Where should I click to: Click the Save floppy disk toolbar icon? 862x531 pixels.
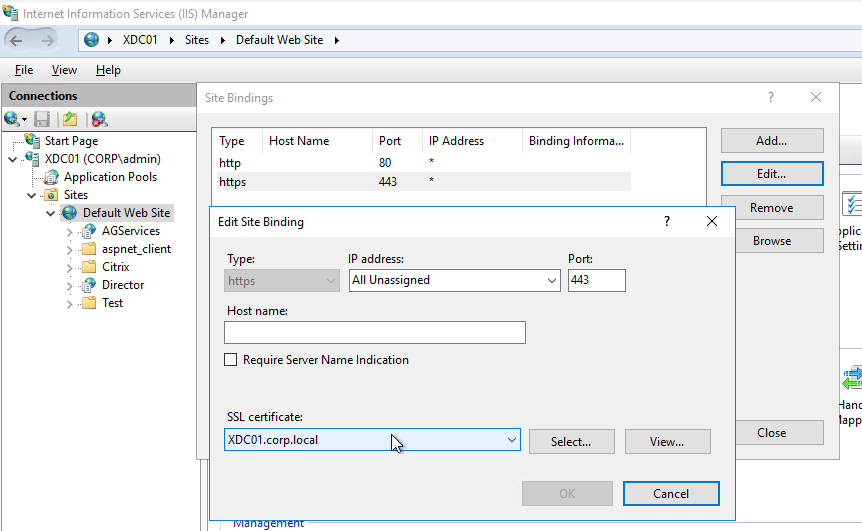[x=42, y=119]
